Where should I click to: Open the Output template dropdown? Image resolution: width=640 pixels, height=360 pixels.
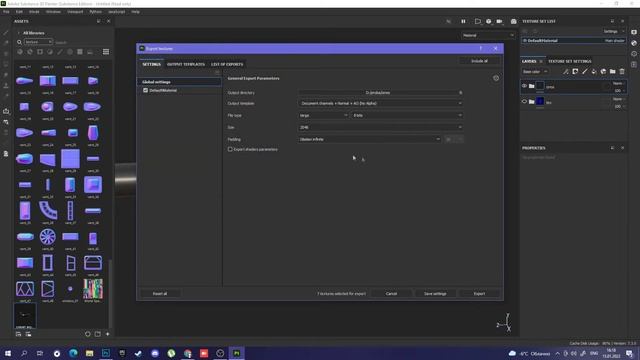tap(380, 103)
